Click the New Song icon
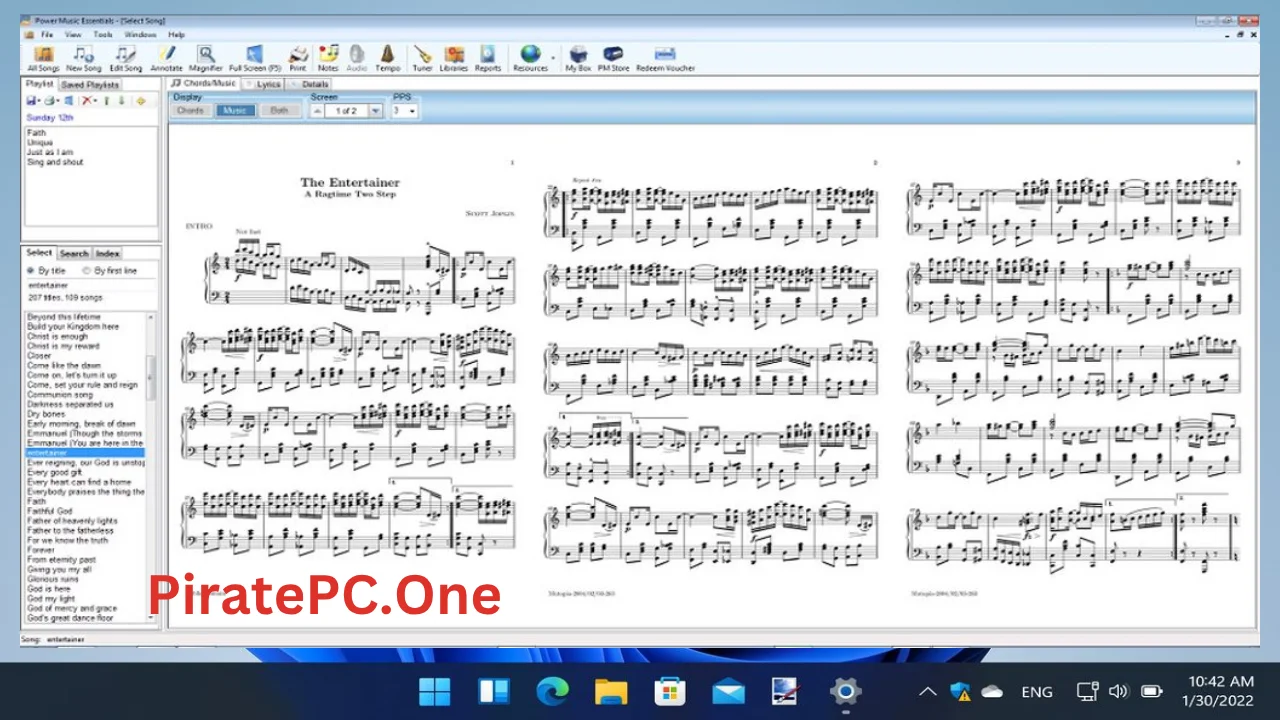The width and height of the screenshot is (1280, 720). [84, 58]
